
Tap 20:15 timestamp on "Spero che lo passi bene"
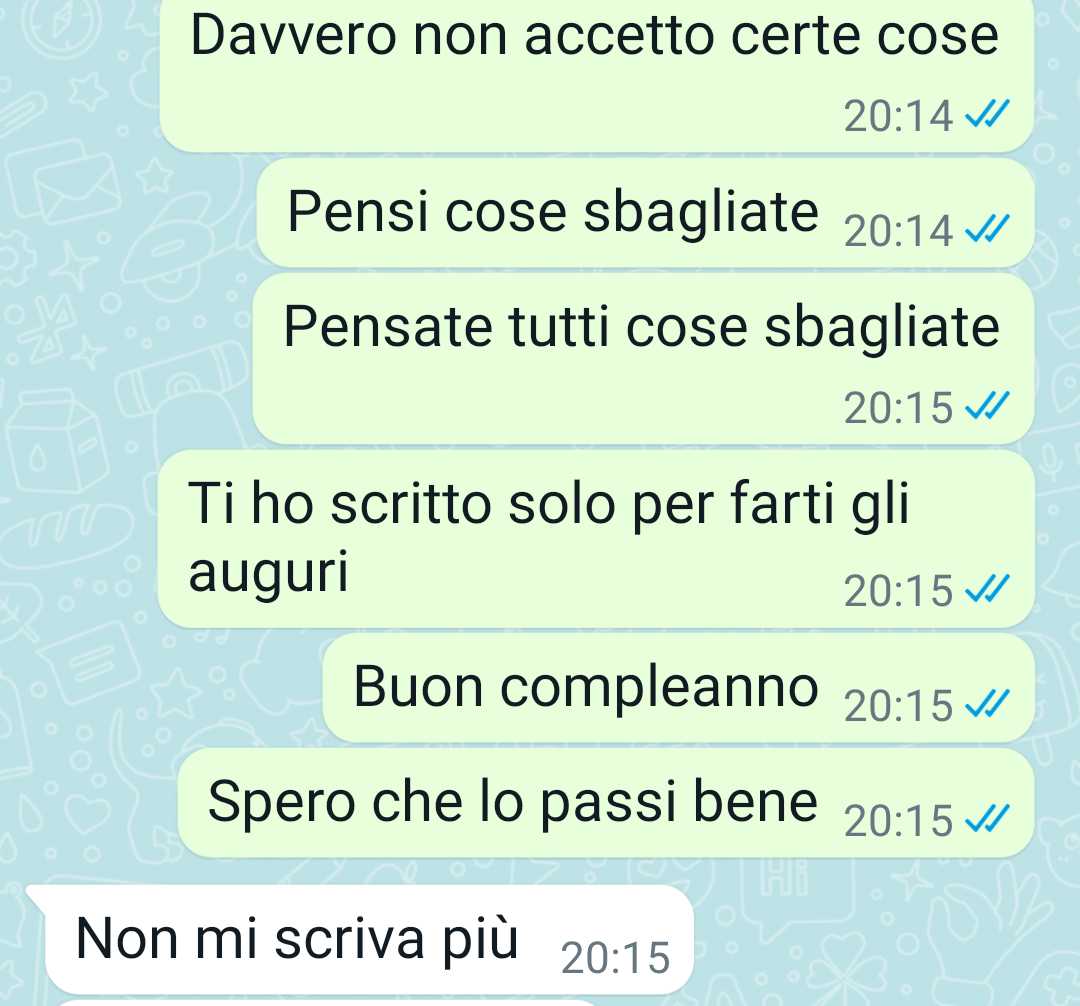coord(898,821)
